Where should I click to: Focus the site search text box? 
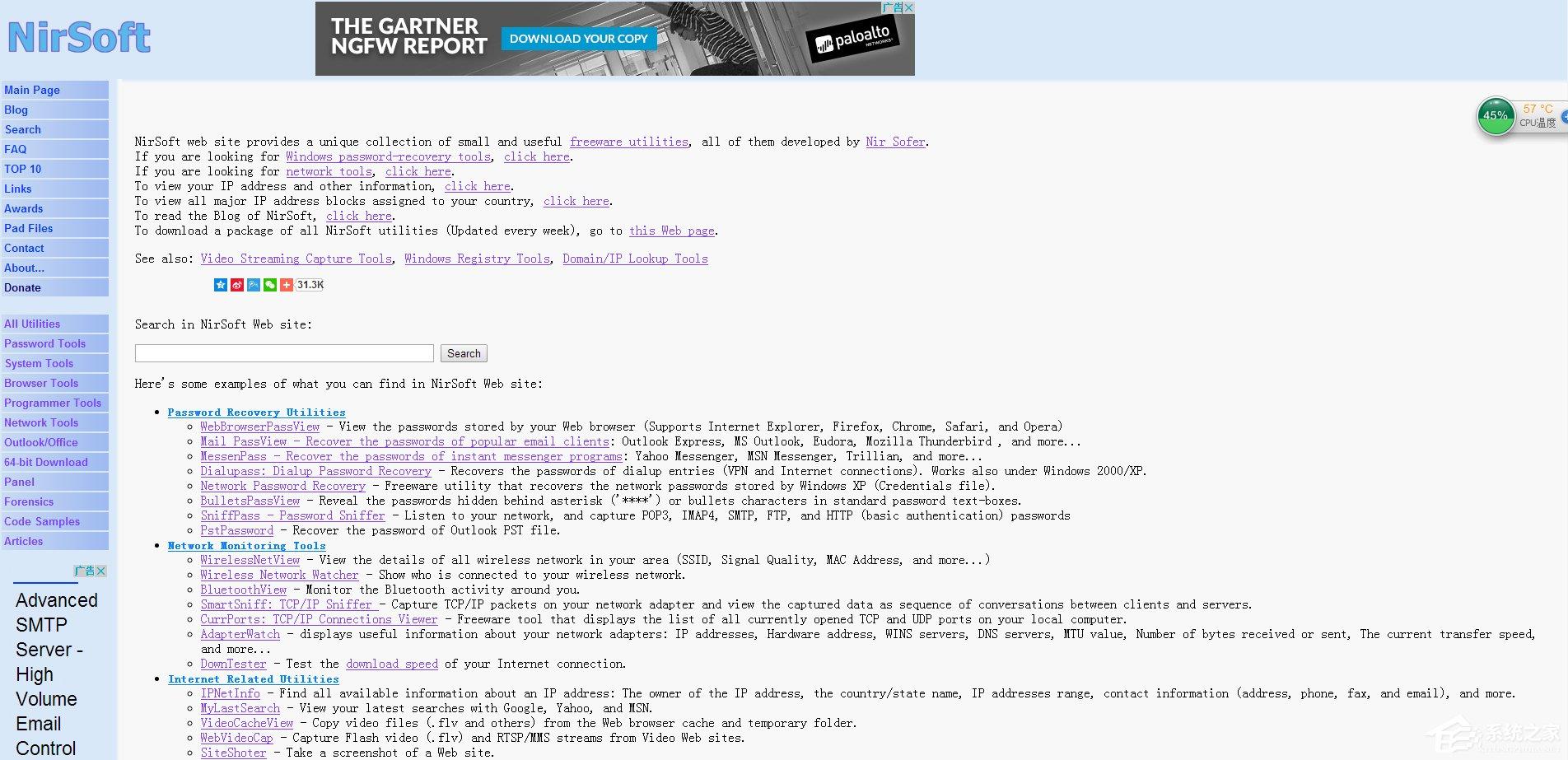click(284, 353)
